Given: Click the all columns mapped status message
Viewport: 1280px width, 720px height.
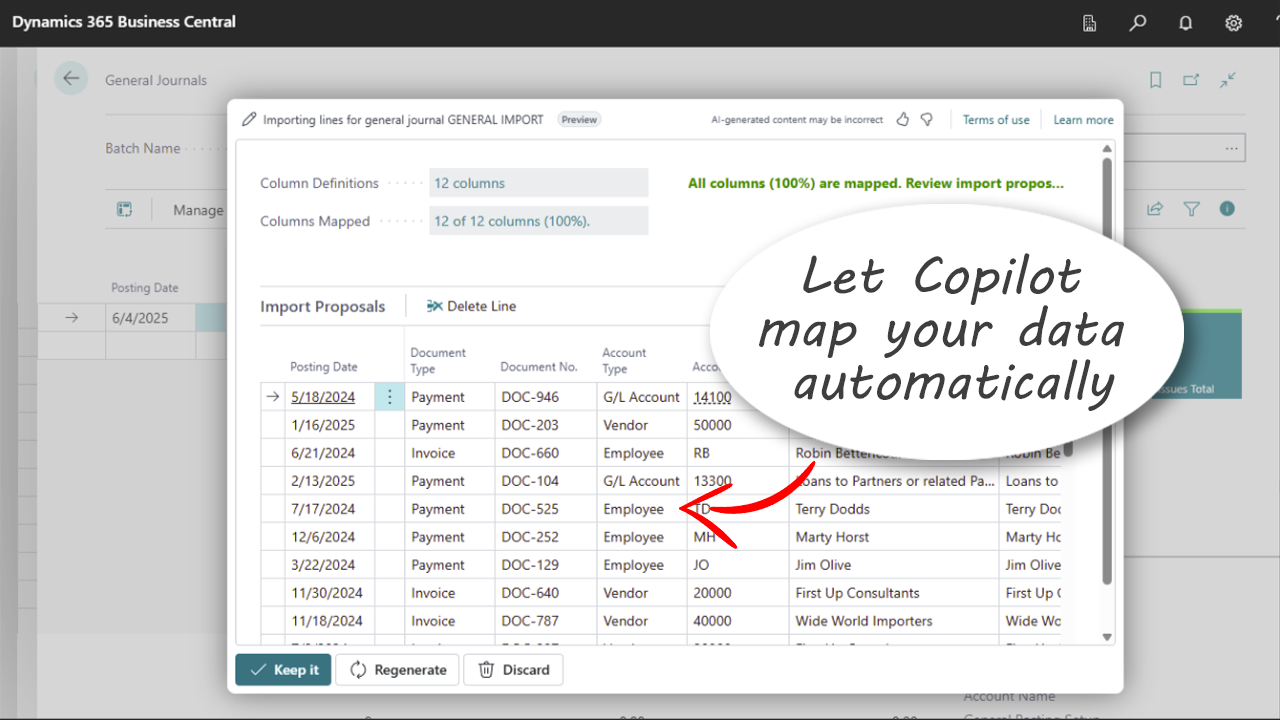Looking at the screenshot, I should (876, 183).
